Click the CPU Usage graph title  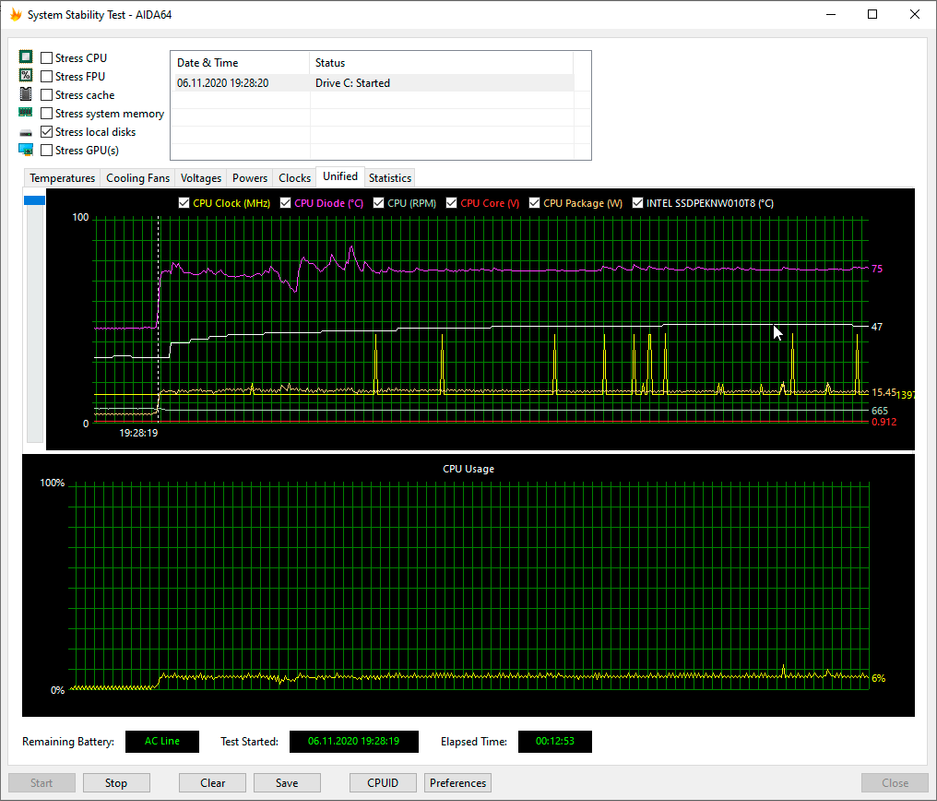click(x=468, y=469)
